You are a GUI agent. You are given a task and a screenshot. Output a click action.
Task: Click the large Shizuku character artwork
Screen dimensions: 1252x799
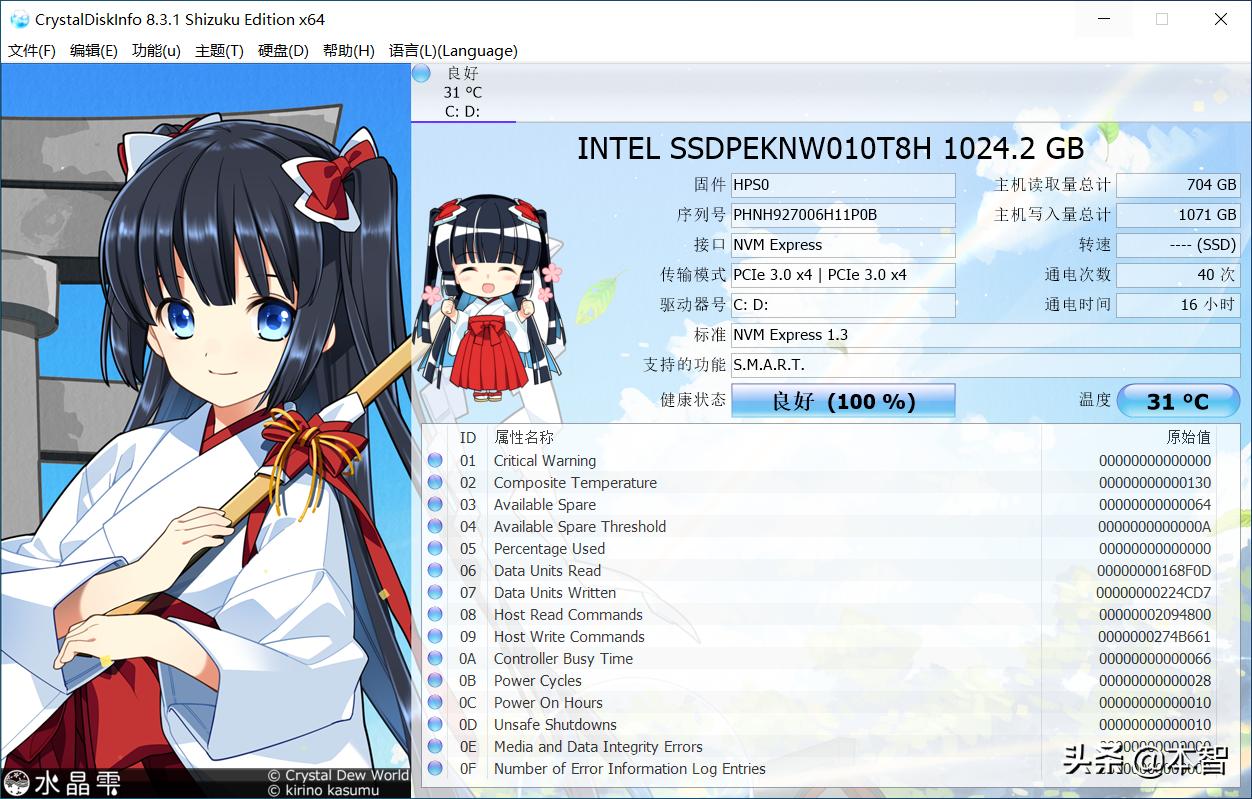pyautogui.click(x=205, y=431)
